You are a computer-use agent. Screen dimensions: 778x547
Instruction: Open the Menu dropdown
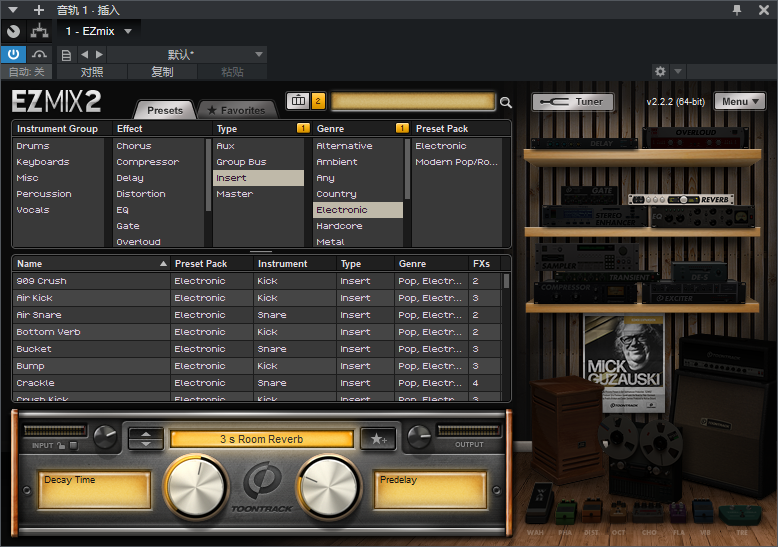pyautogui.click(x=740, y=102)
